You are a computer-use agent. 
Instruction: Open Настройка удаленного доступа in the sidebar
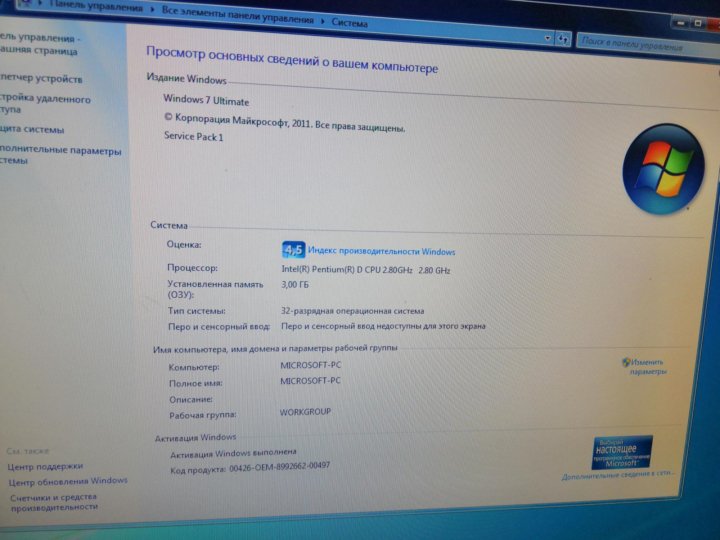coord(45,104)
